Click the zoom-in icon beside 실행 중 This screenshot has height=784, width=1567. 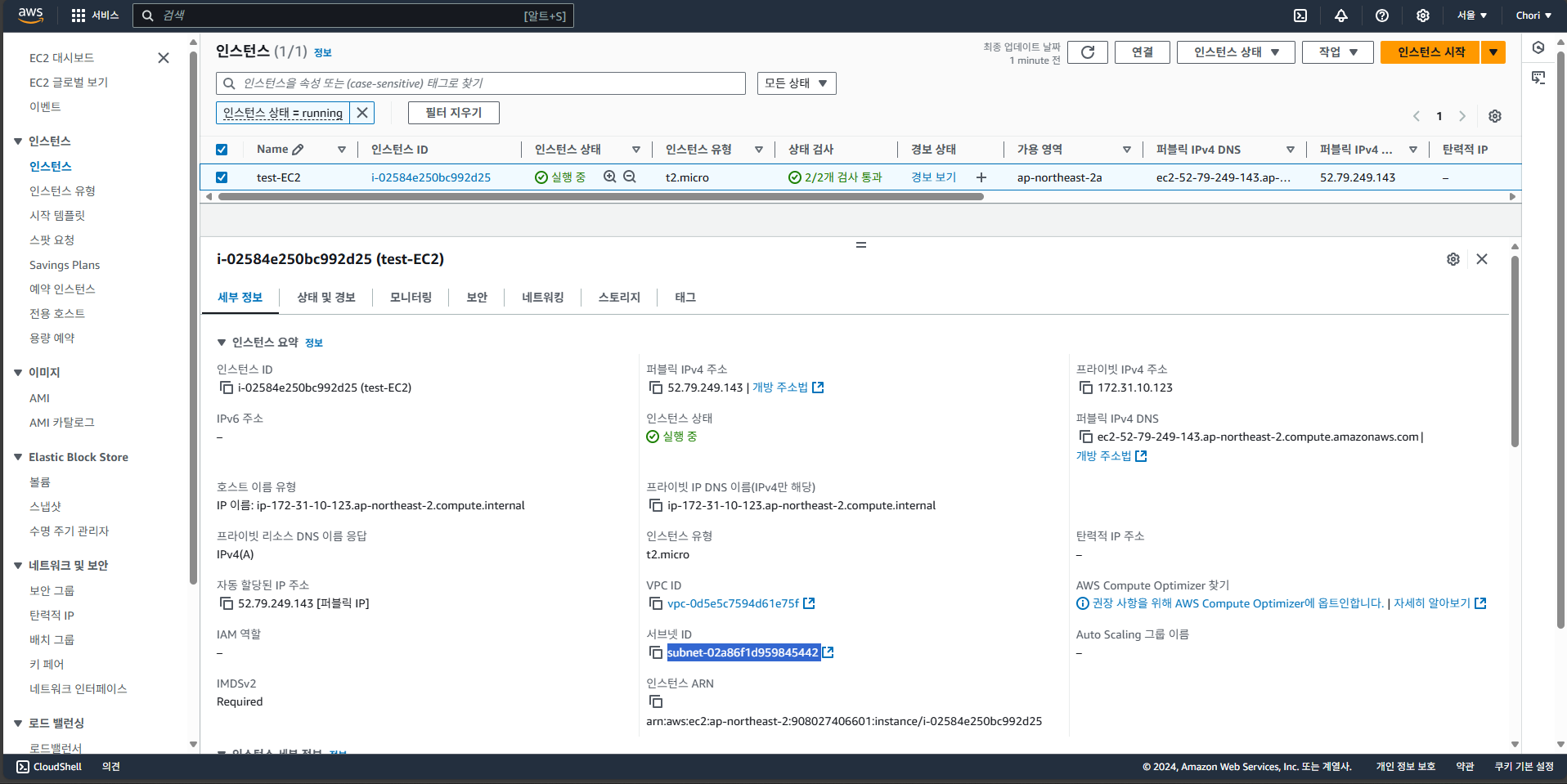[x=610, y=177]
